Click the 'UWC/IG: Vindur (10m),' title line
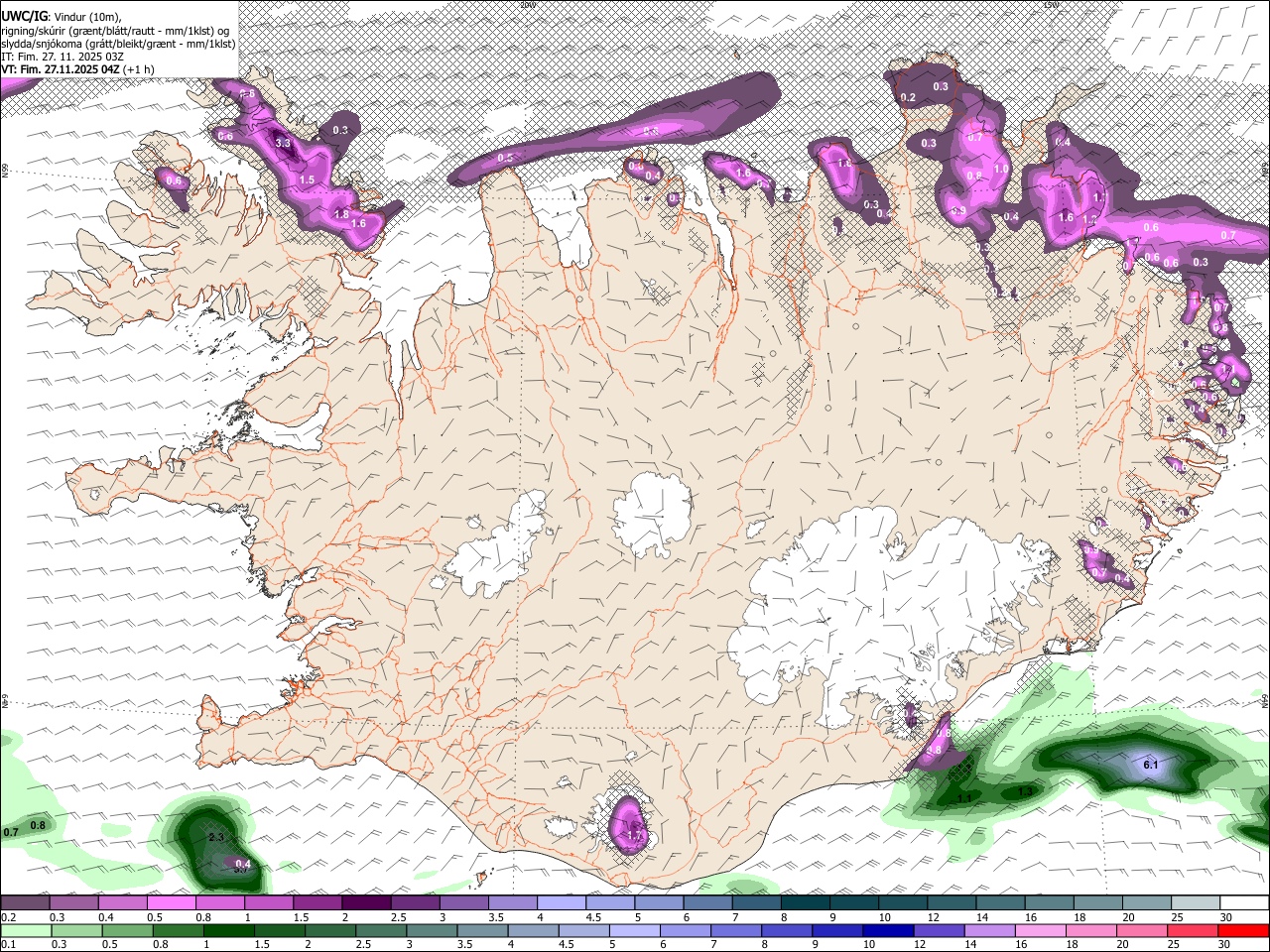The image size is (1270, 952). (x=61, y=16)
